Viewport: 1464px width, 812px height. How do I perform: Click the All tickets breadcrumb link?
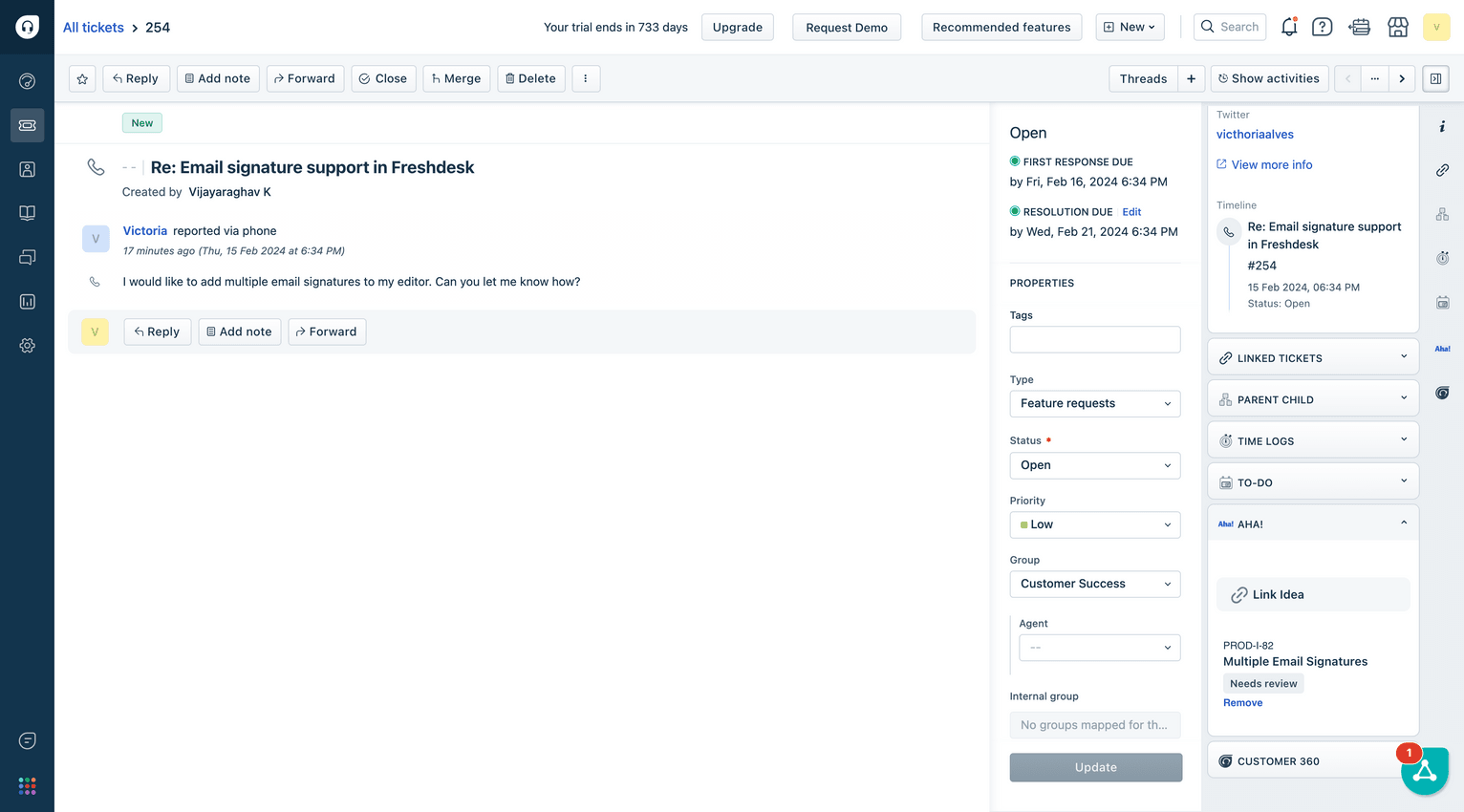tap(94, 27)
